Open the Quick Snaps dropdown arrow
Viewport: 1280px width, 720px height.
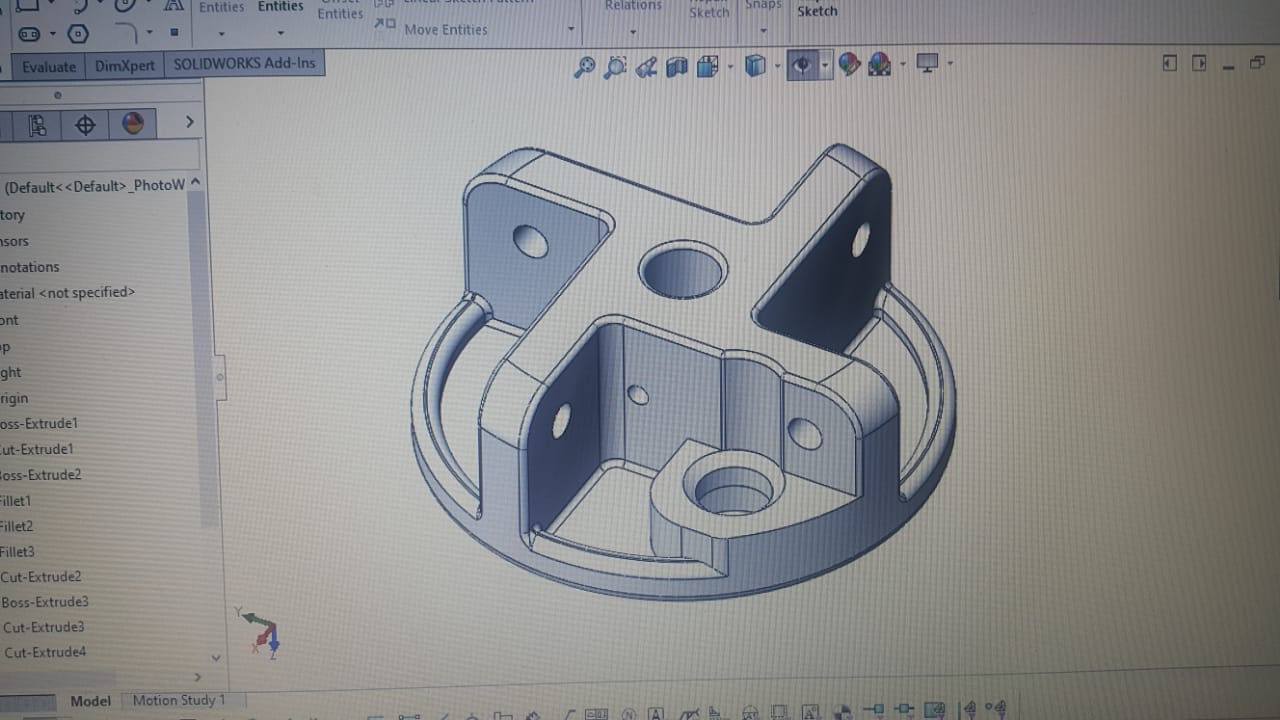tap(763, 31)
